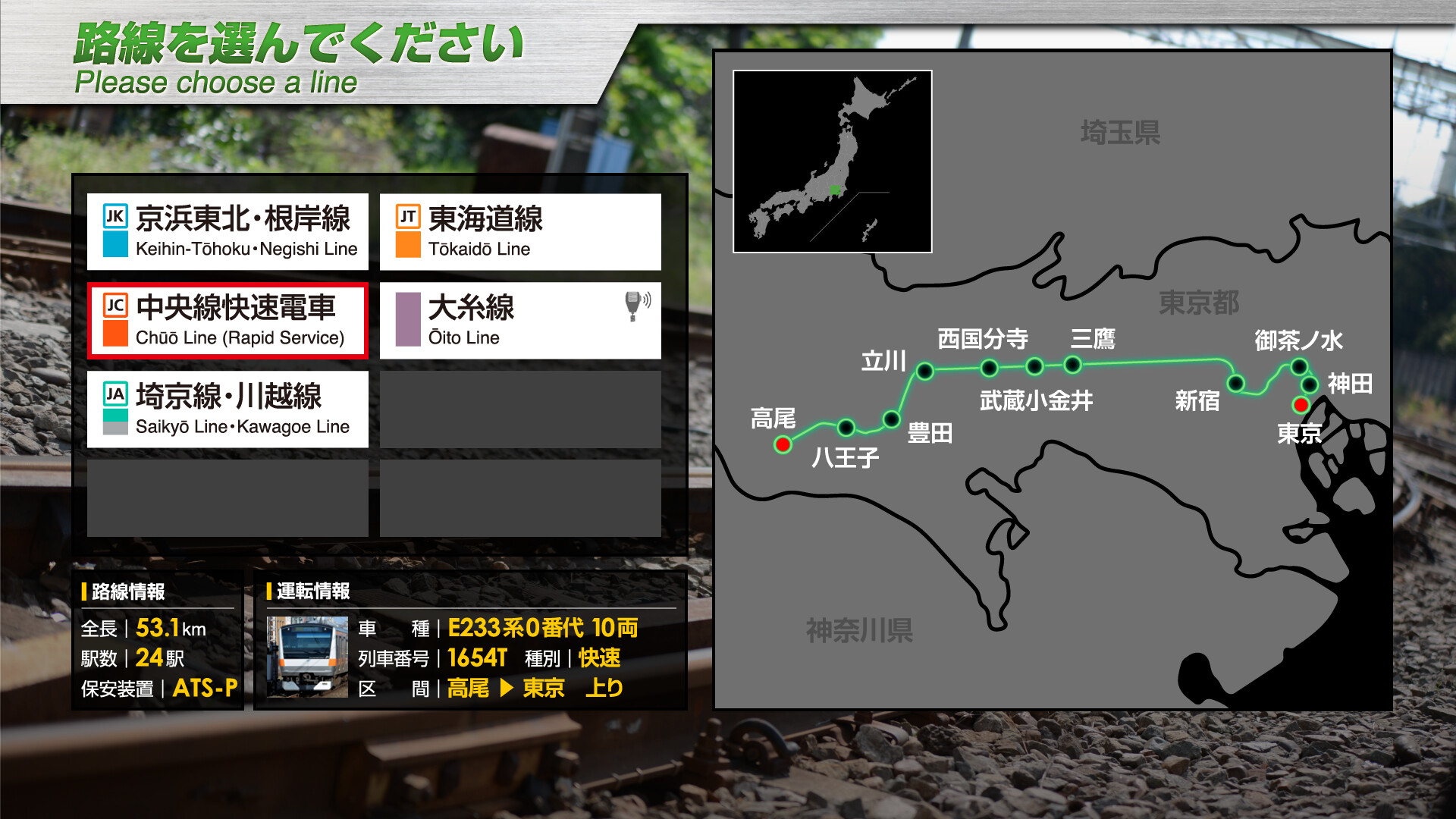Click the Japan overview inset map
This screenshot has width=1456, height=819.
pos(832,162)
